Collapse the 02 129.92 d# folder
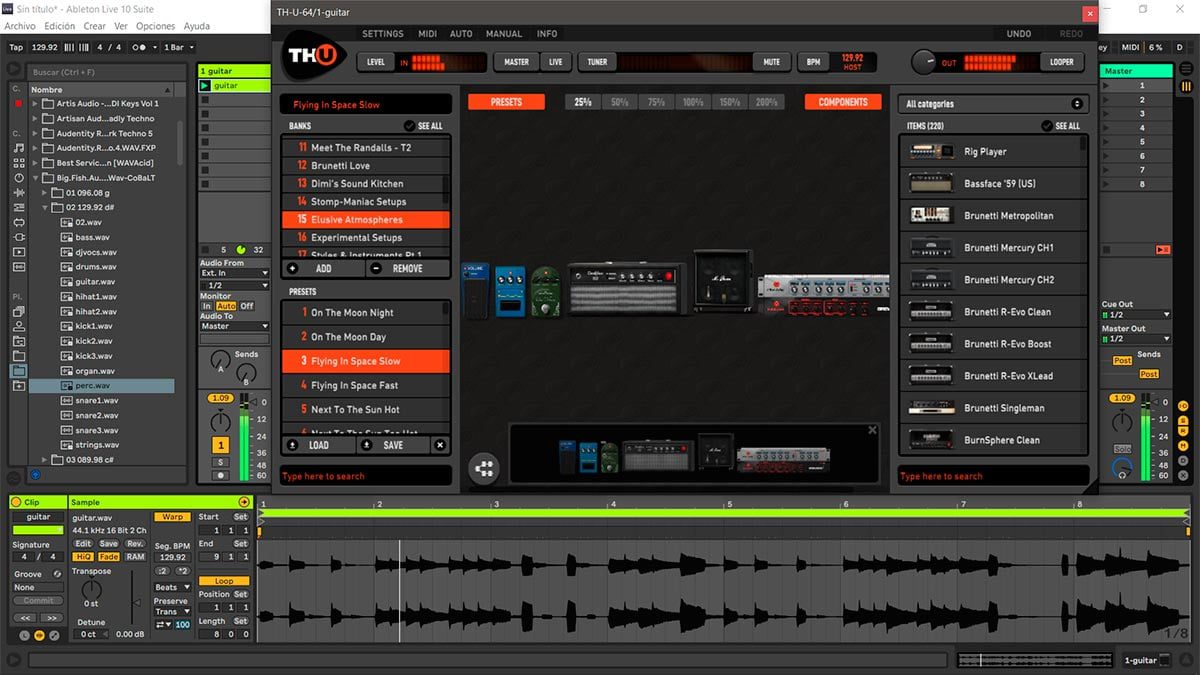The height and width of the screenshot is (675, 1200). 46,208
